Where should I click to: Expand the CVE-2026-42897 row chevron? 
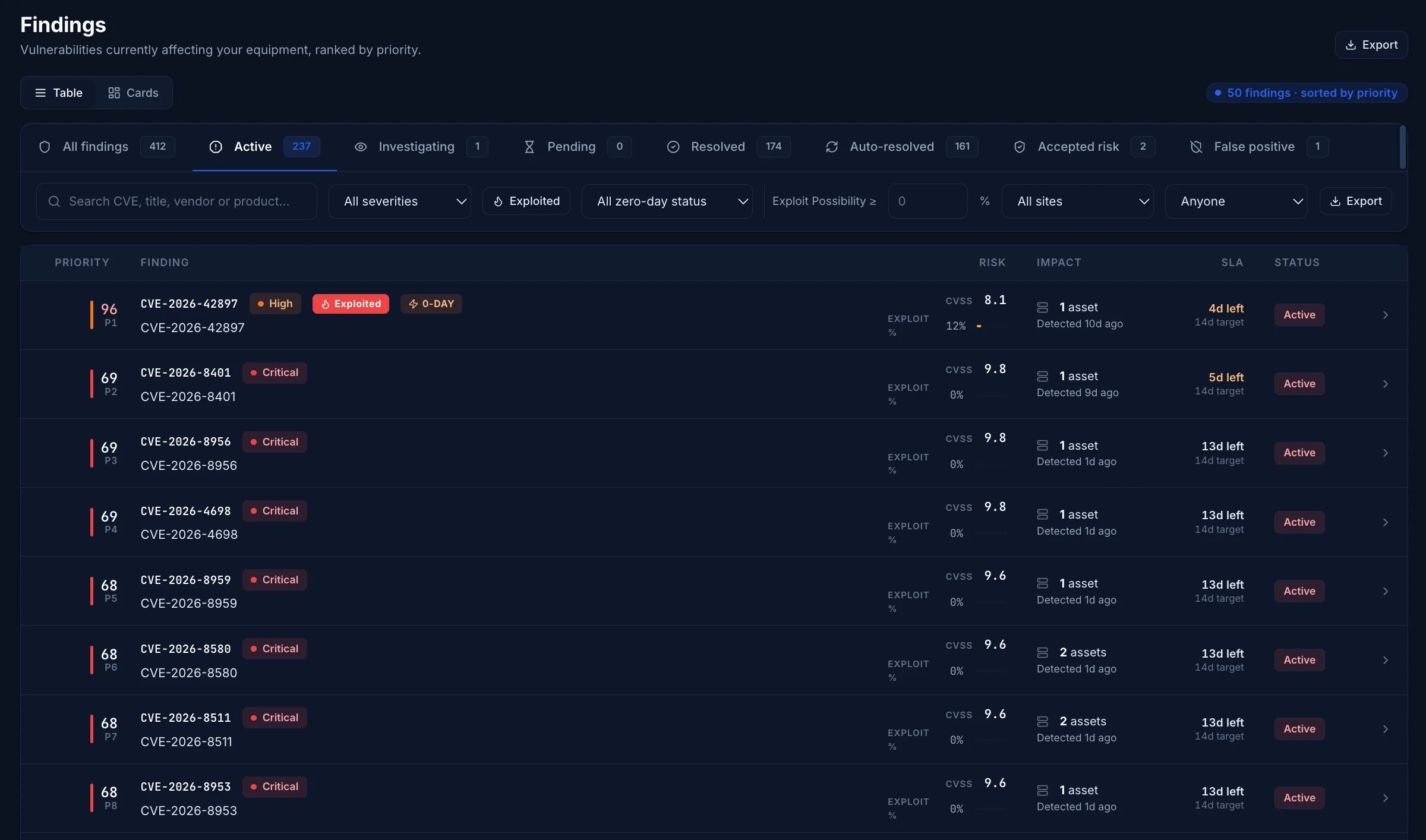tap(1386, 315)
